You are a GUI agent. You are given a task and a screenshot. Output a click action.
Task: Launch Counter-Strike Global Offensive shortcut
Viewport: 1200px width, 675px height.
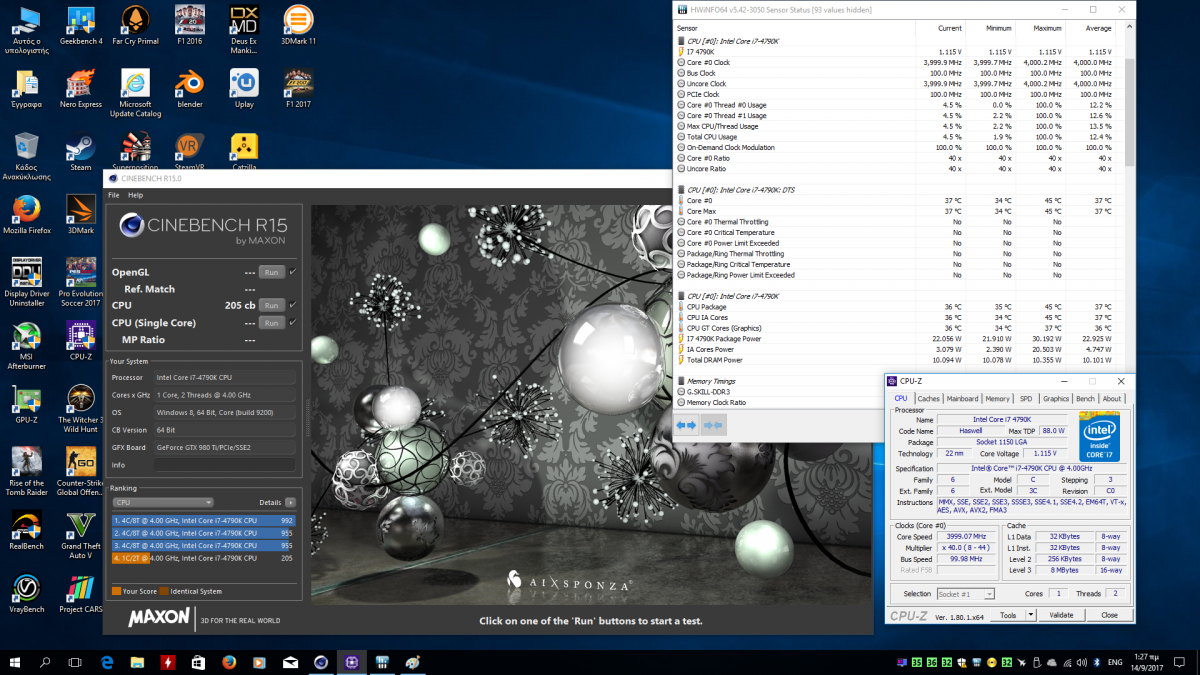pos(80,472)
